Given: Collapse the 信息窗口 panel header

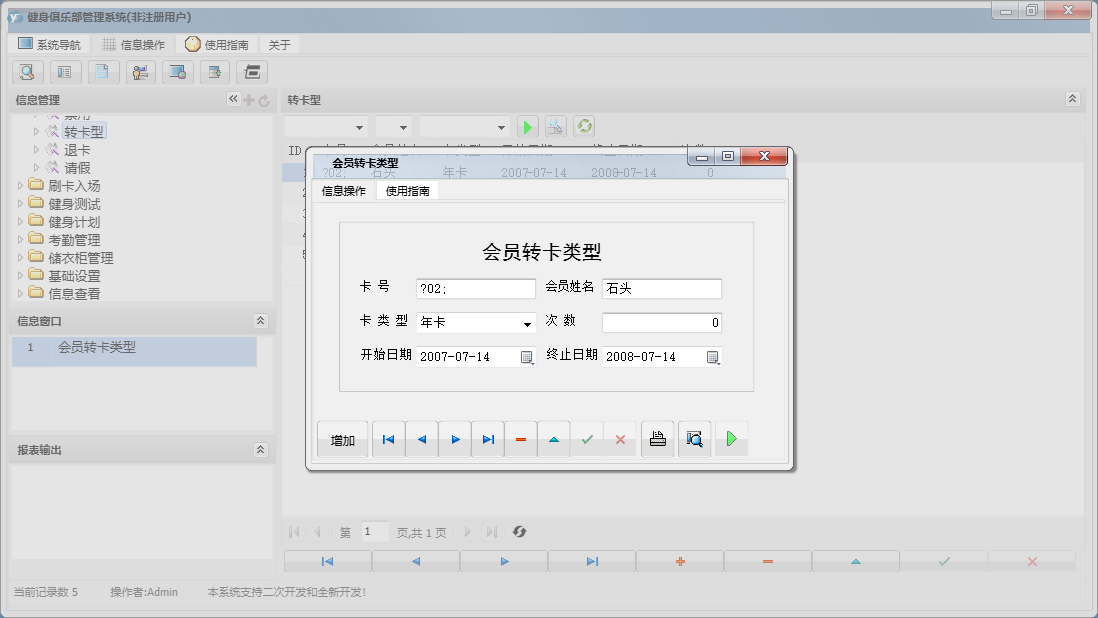Looking at the screenshot, I should (259, 321).
